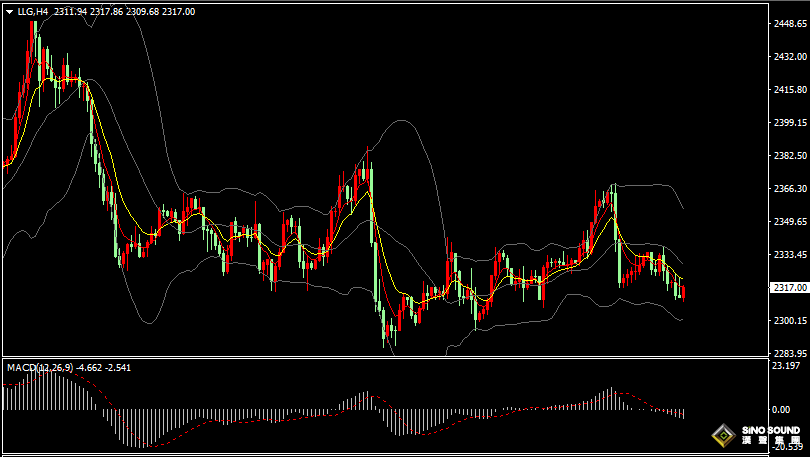Click the 2349.65 price axis label
Image resolution: width=810 pixels, height=457 pixels.
coord(790,222)
